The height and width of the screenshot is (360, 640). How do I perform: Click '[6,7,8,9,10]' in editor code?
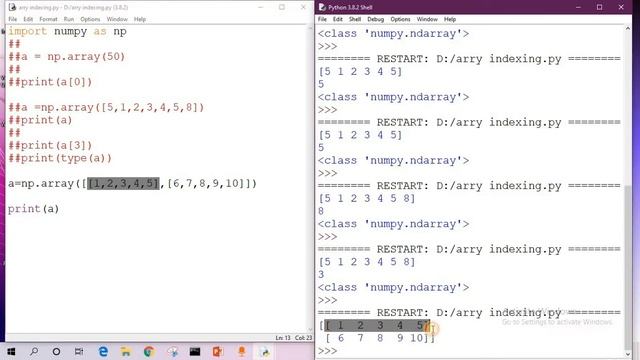pos(207,183)
